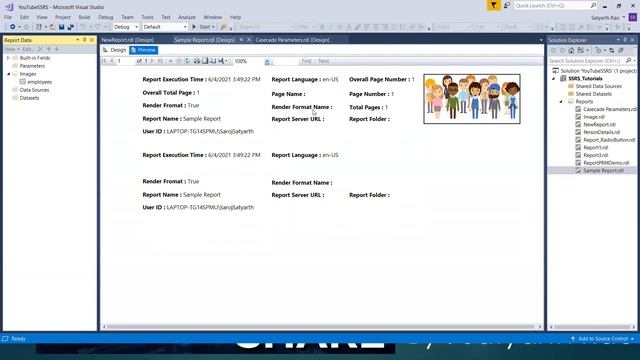Click Collapse All in Solution Explorer toolbar
The width and height of the screenshot is (640, 360).
(611, 50)
